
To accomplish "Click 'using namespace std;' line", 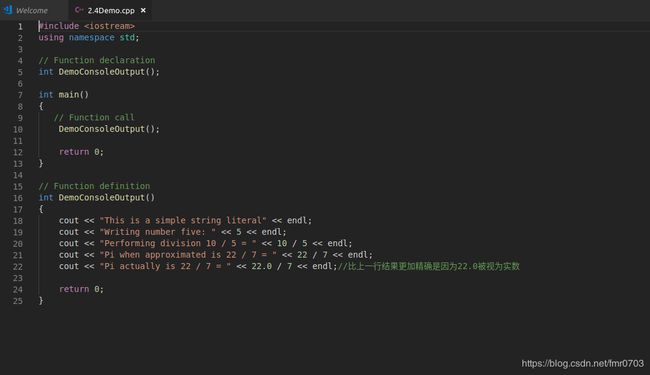I will pyautogui.click(x=89, y=38).
